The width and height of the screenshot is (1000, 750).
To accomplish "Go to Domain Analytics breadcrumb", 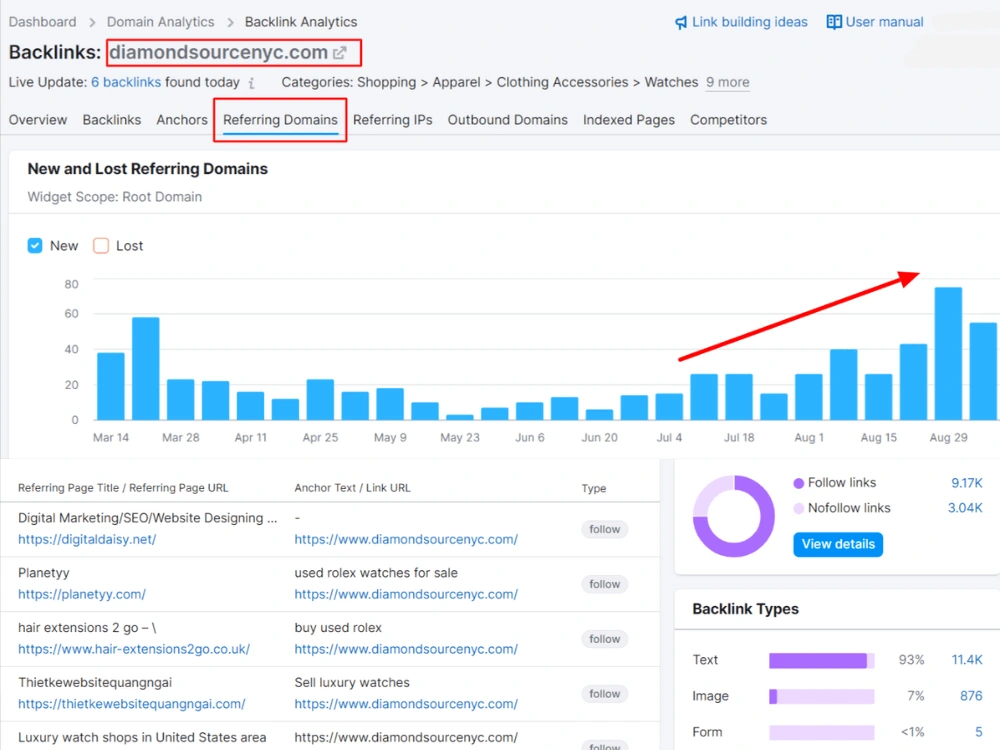I will point(160,22).
